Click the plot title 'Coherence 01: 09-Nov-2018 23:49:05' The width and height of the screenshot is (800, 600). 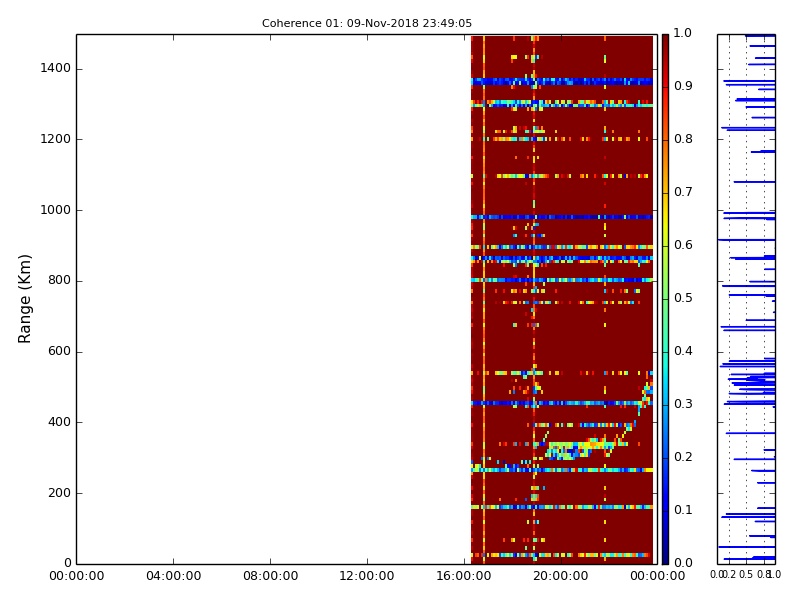point(367,23)
